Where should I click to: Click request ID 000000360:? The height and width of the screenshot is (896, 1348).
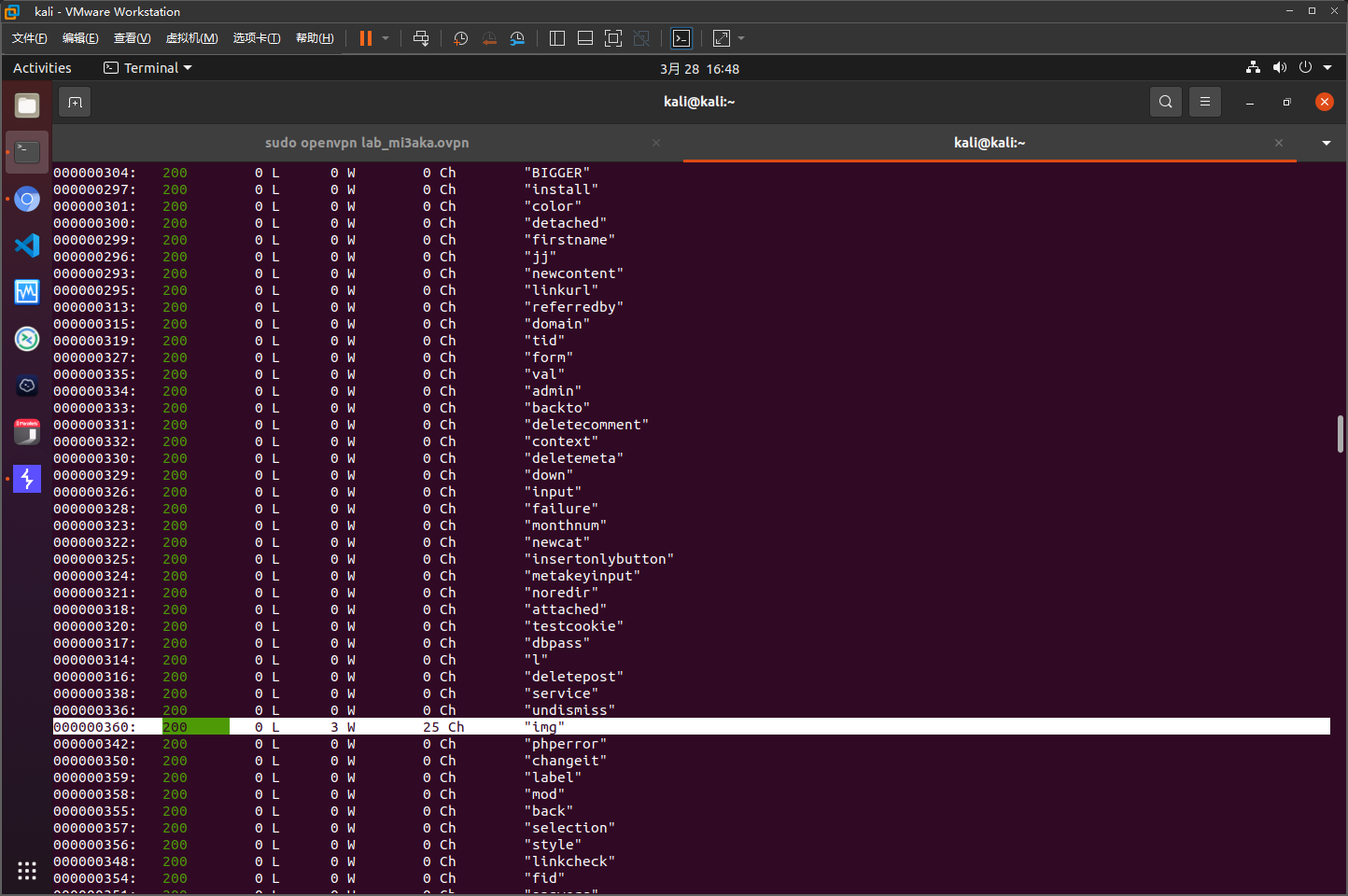[94, 727]
